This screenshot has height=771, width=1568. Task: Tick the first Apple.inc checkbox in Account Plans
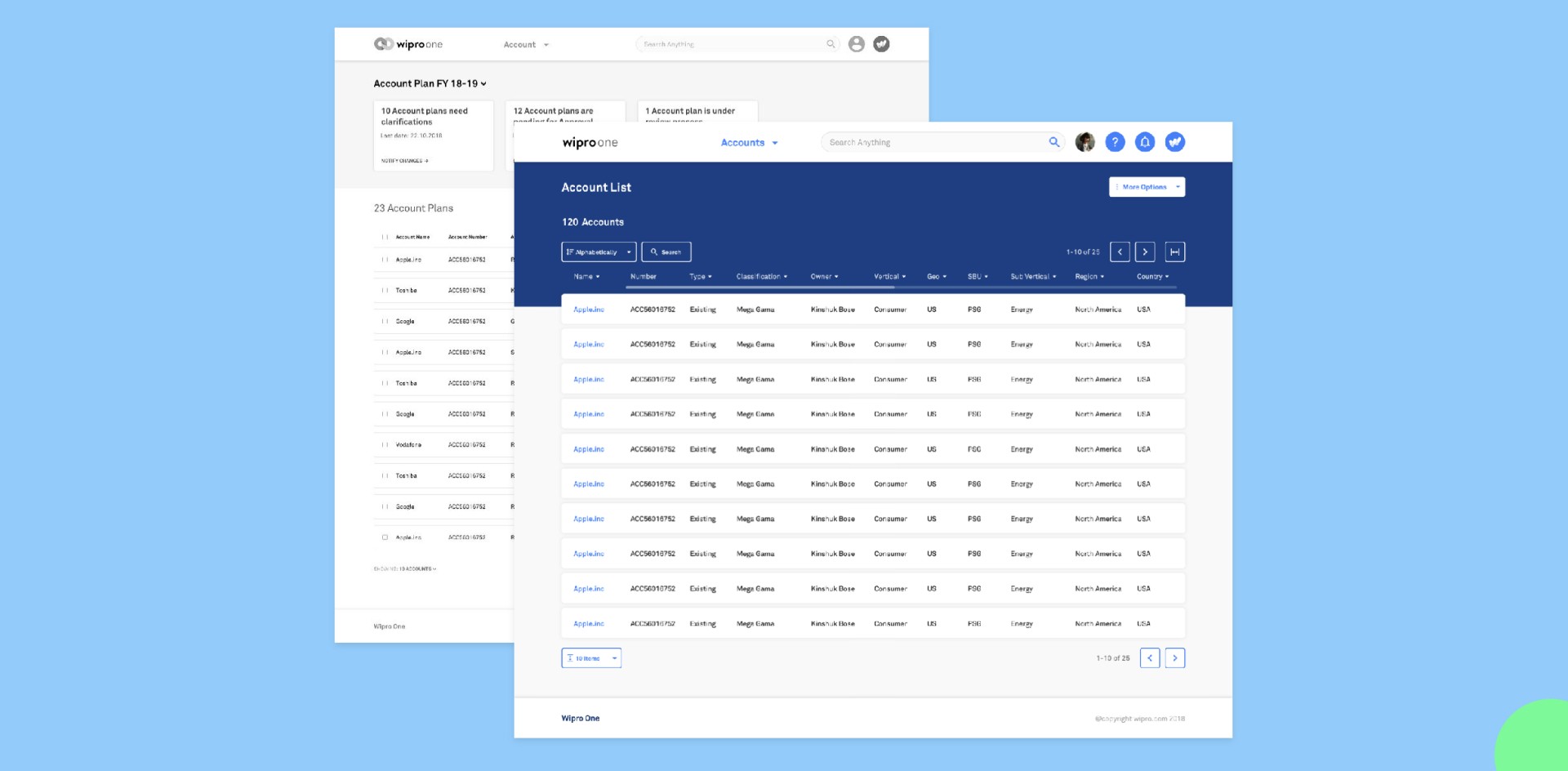click(385, 260)
